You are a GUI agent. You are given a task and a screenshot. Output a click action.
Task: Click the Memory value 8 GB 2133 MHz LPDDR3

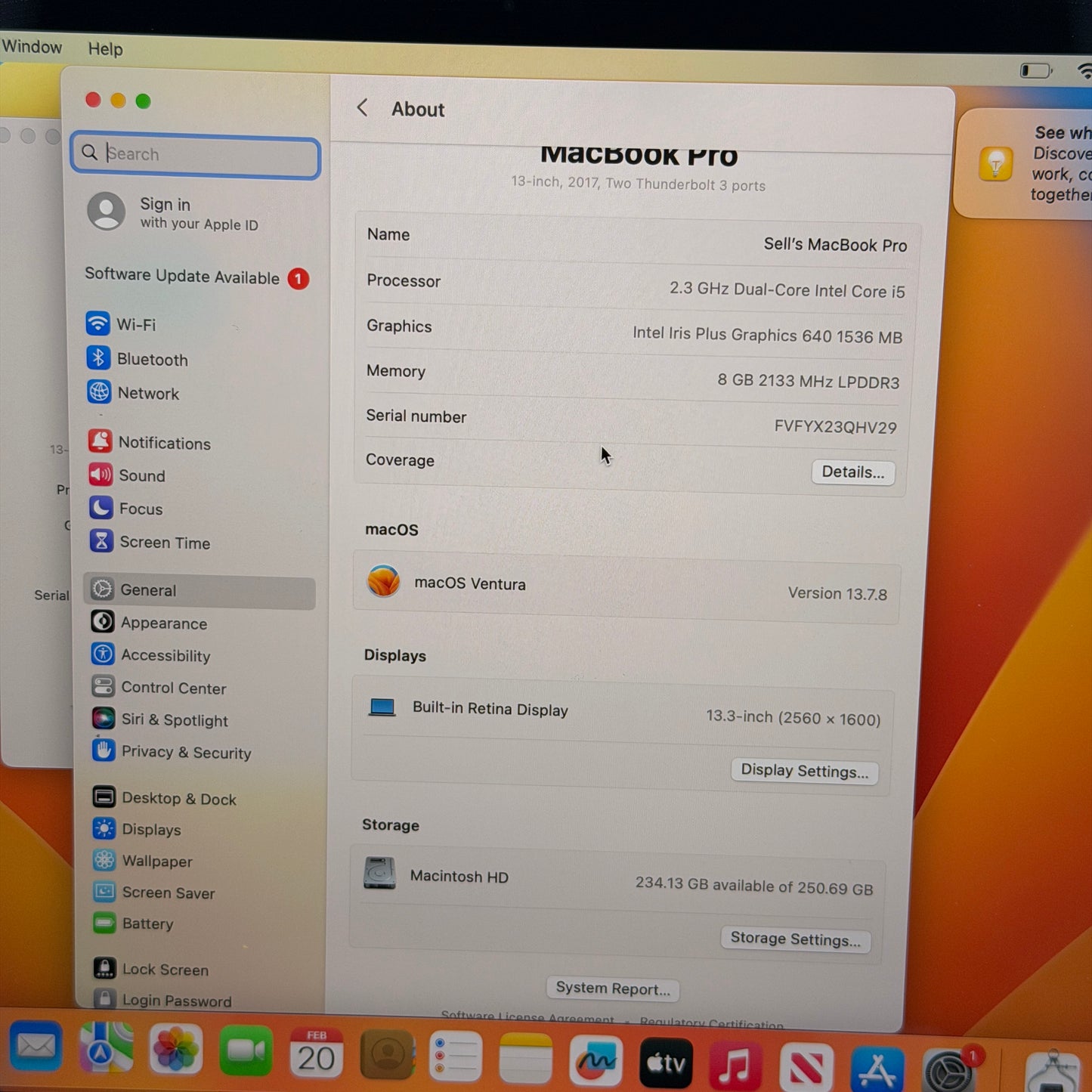pyautogui.click(x=808, y=381)
